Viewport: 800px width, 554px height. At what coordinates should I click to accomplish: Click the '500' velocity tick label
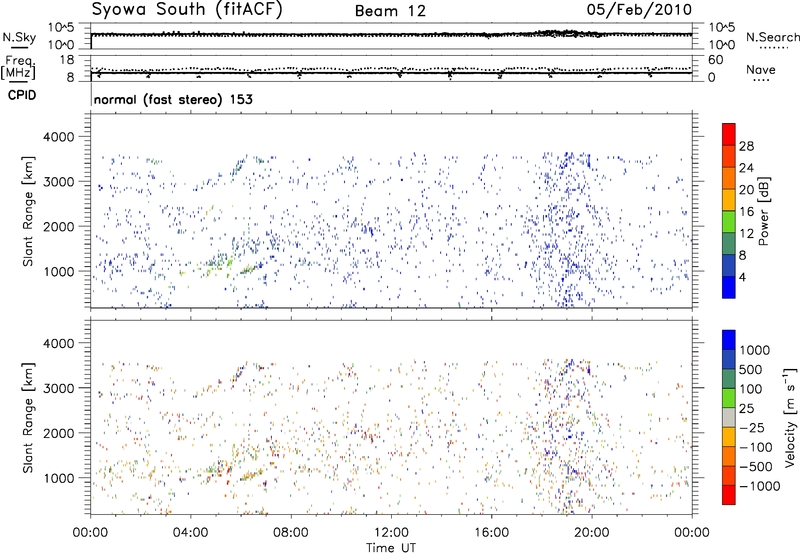[x=751, y=369]
